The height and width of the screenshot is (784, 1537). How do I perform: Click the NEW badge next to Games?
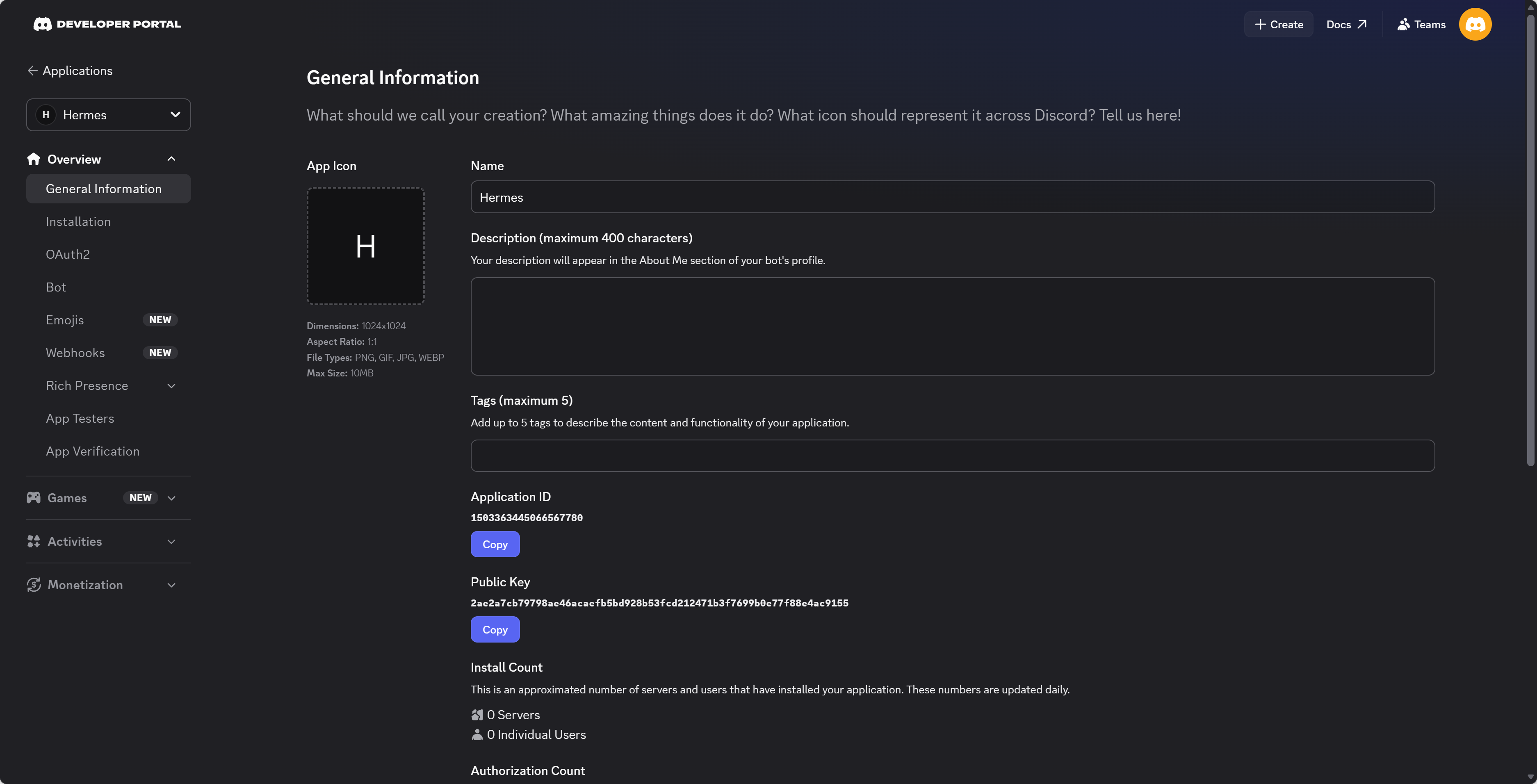(x=140, y=498)
